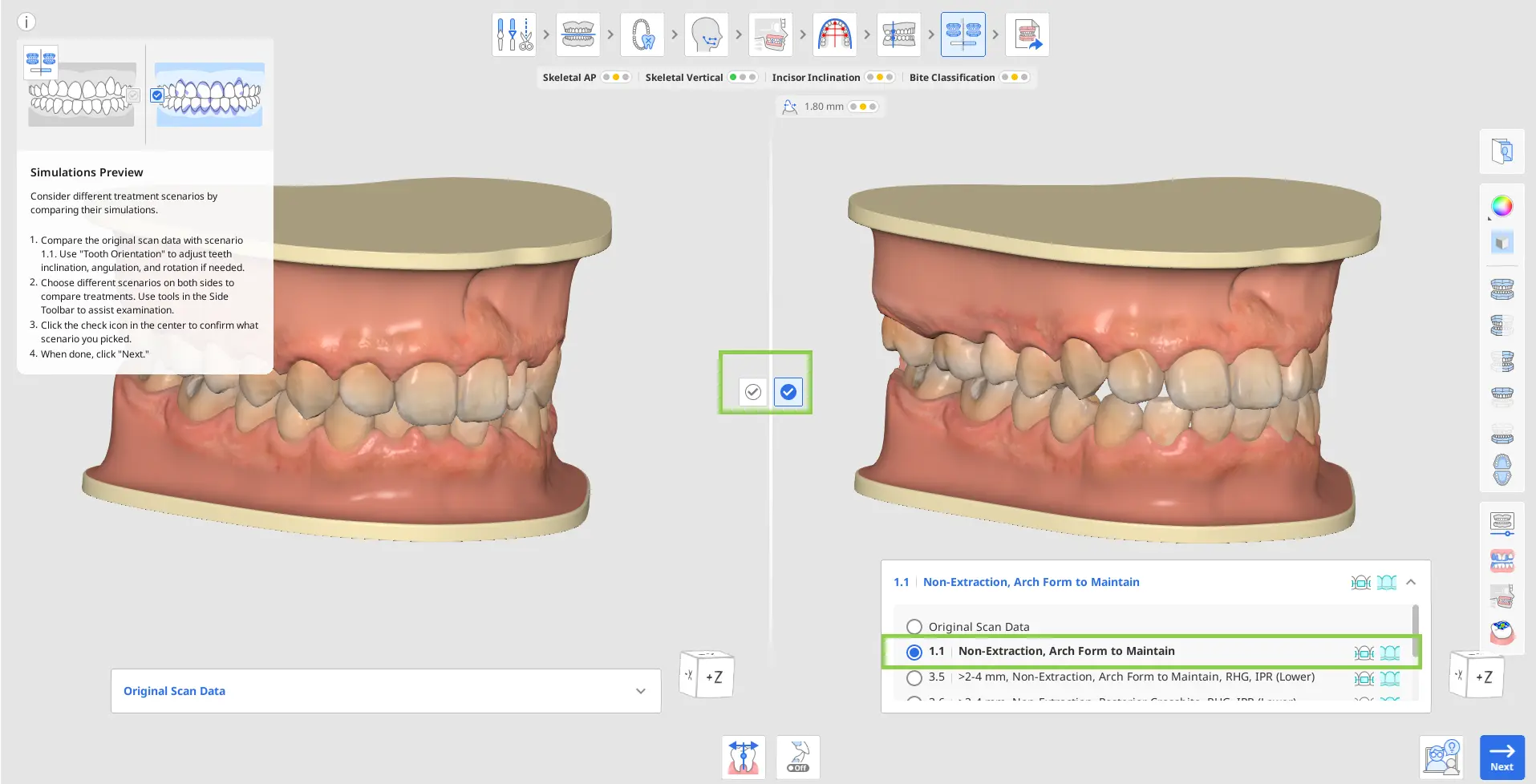1536x784 pixels.
Task: Open the cephalometric X-ray step
Action: point(771,34)
